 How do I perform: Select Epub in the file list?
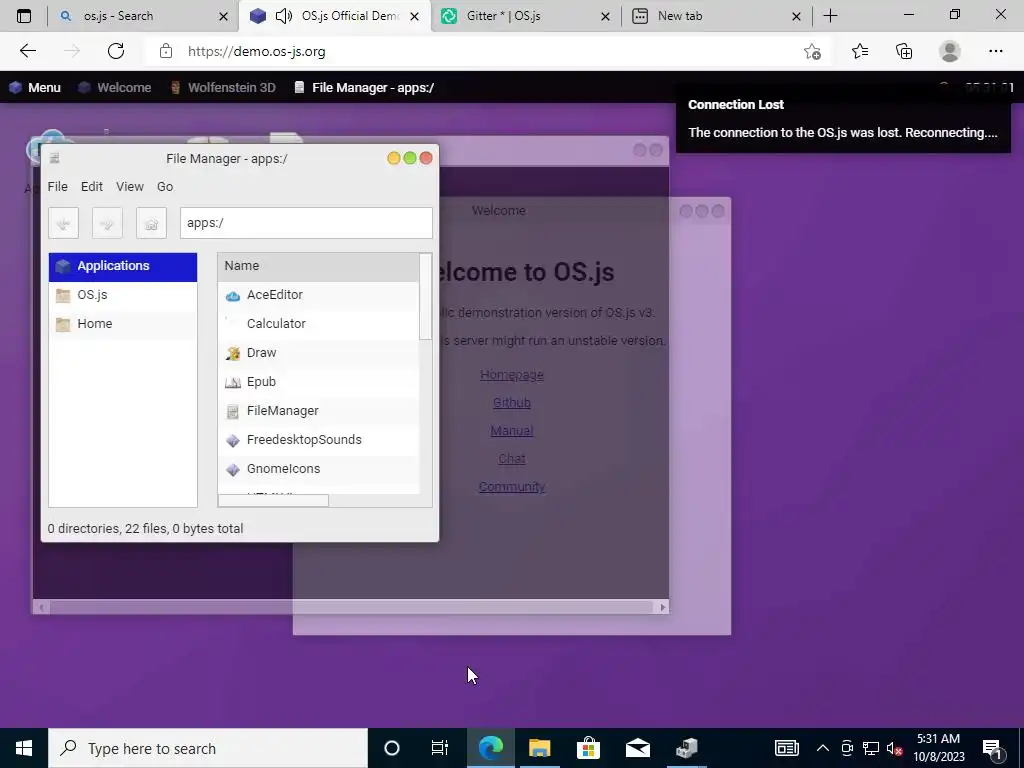pos(319,382)
